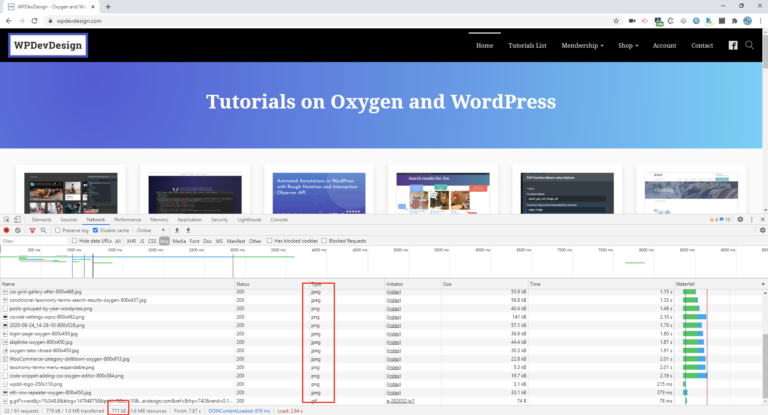Viewport: 768px width, 415px height.
Task: Open the Search results tutorial thumbnail
Action: 443,193
